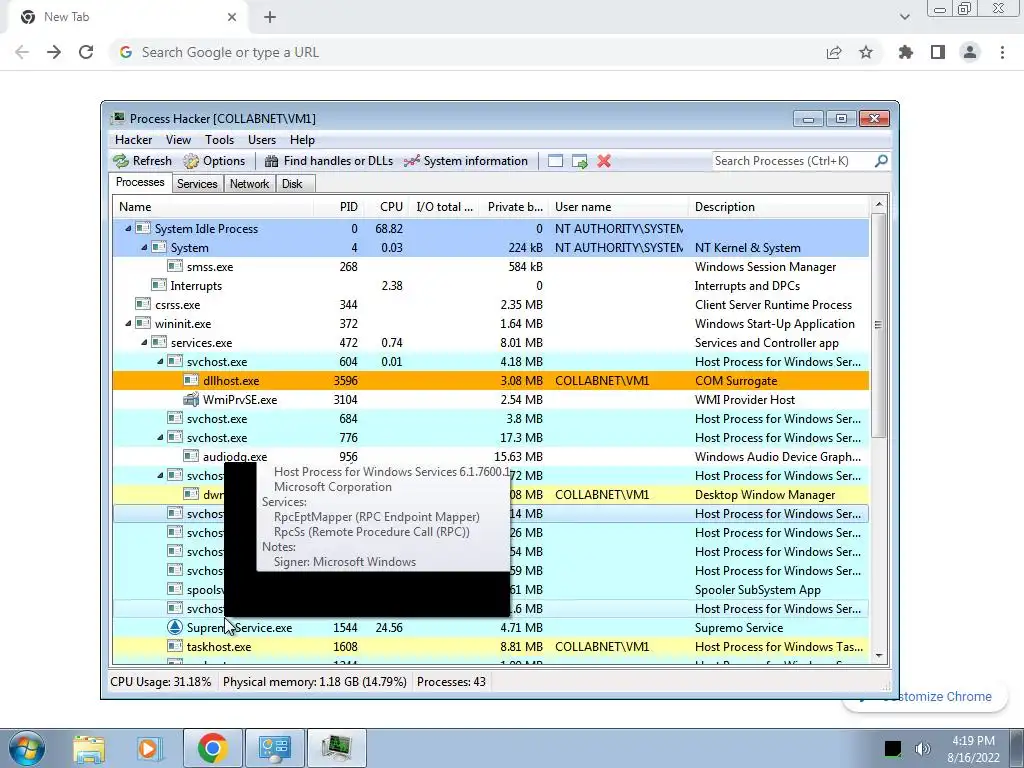Viewport: 1024px width, 768px height.
Task: Click the Refresh toolbar button
Action: [x=142, y=161]
